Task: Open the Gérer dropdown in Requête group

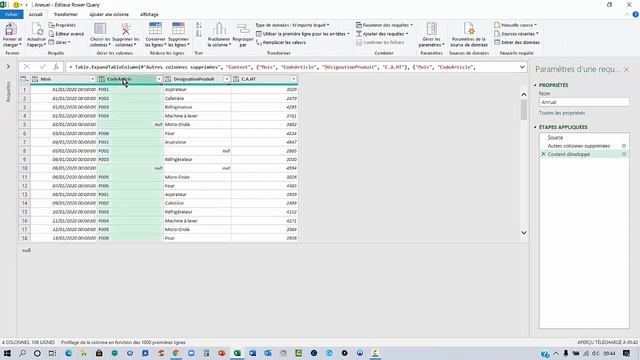Action: pos(60,42)
